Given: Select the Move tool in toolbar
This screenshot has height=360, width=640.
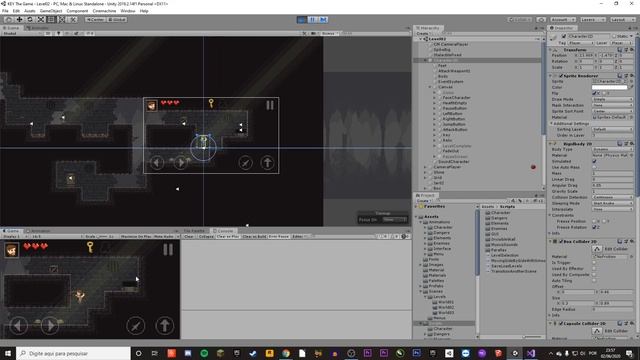Looking at the screenshot, I should (19, 19).
